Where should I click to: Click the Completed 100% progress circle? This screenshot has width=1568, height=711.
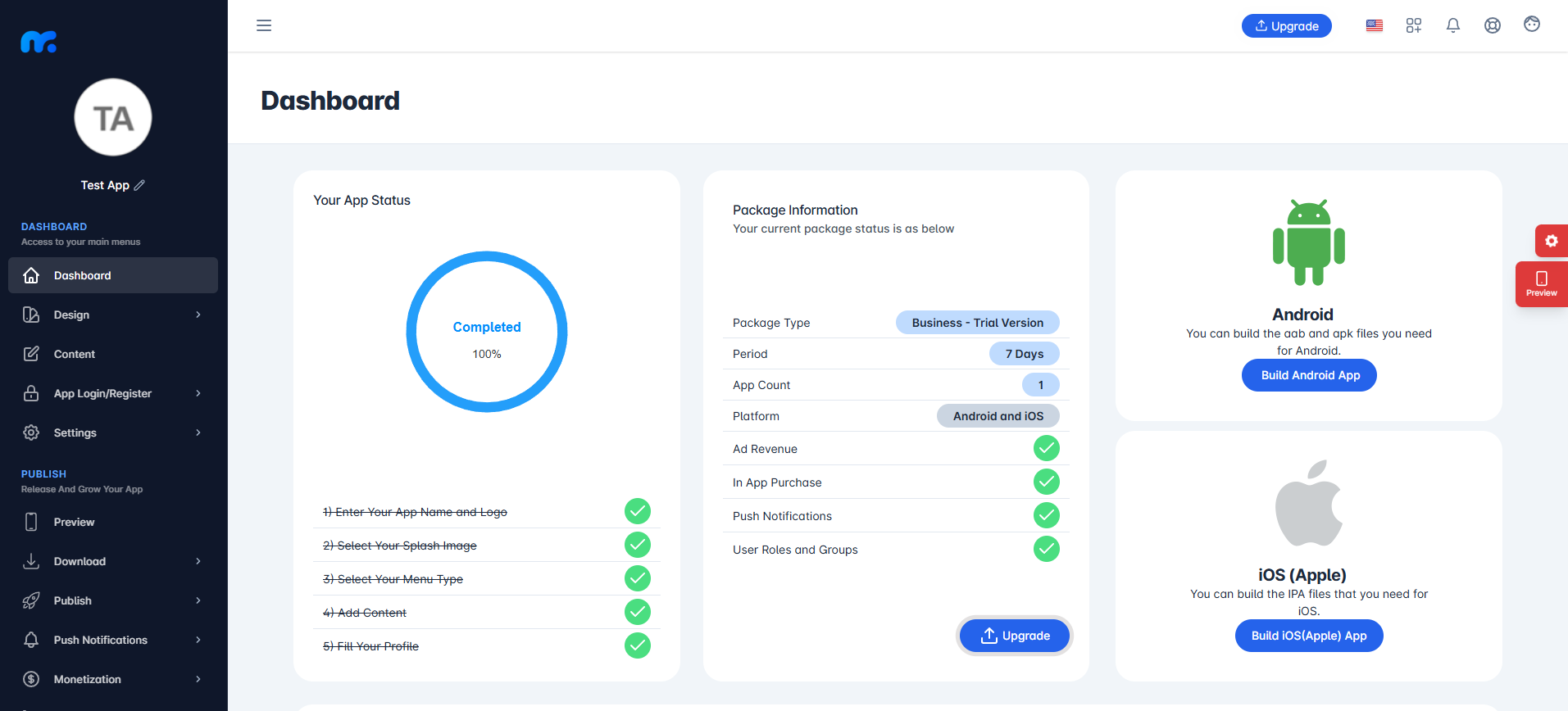pos(487,332)
